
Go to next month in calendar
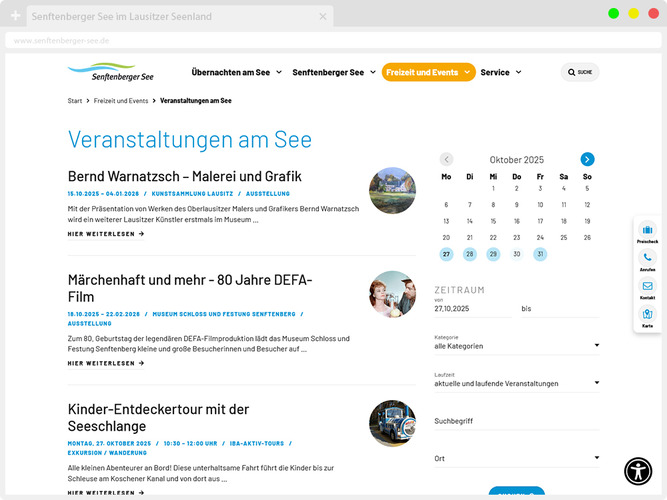point(587,159)
